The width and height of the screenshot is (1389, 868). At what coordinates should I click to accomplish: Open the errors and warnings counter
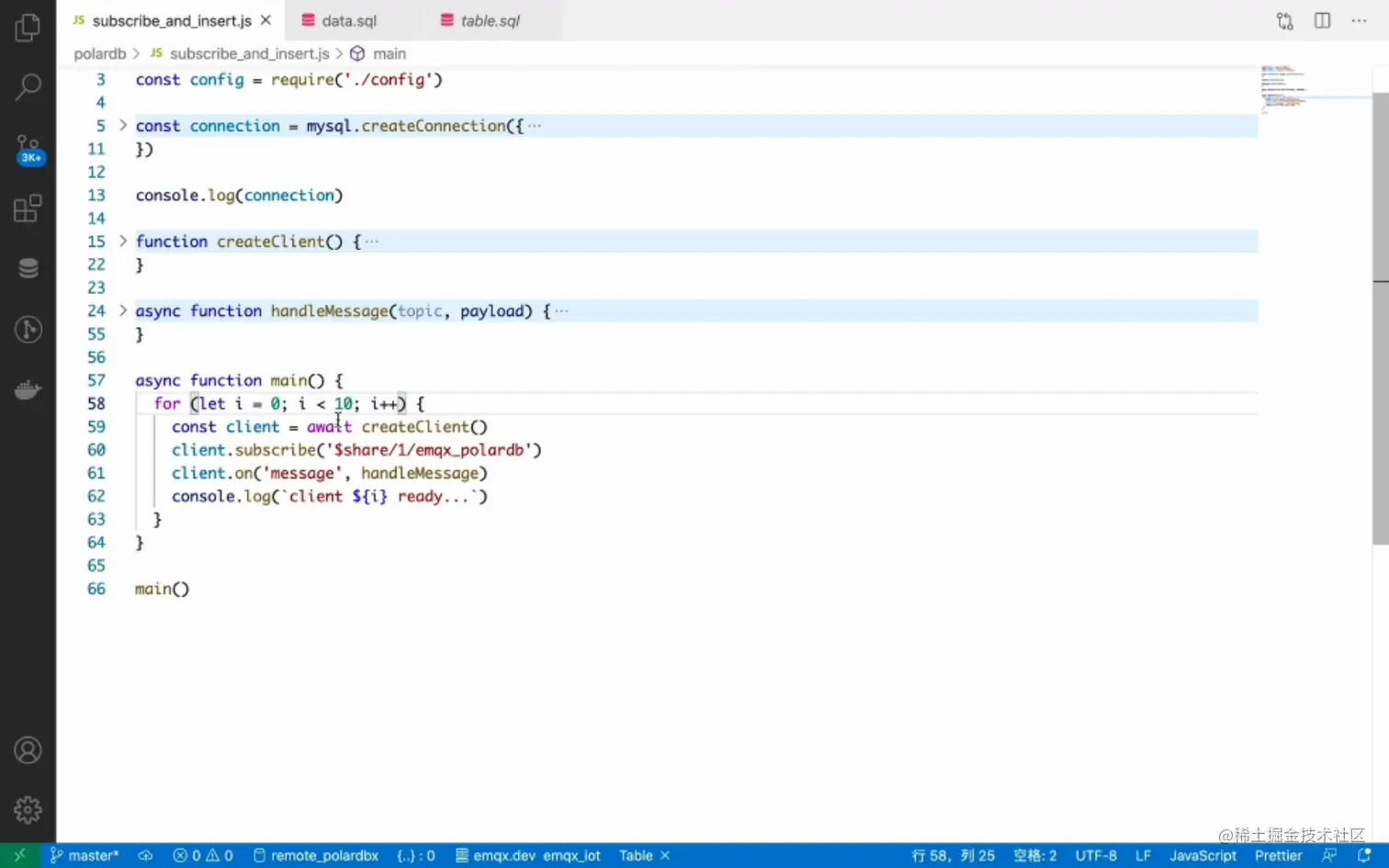[x=203, y=855]
